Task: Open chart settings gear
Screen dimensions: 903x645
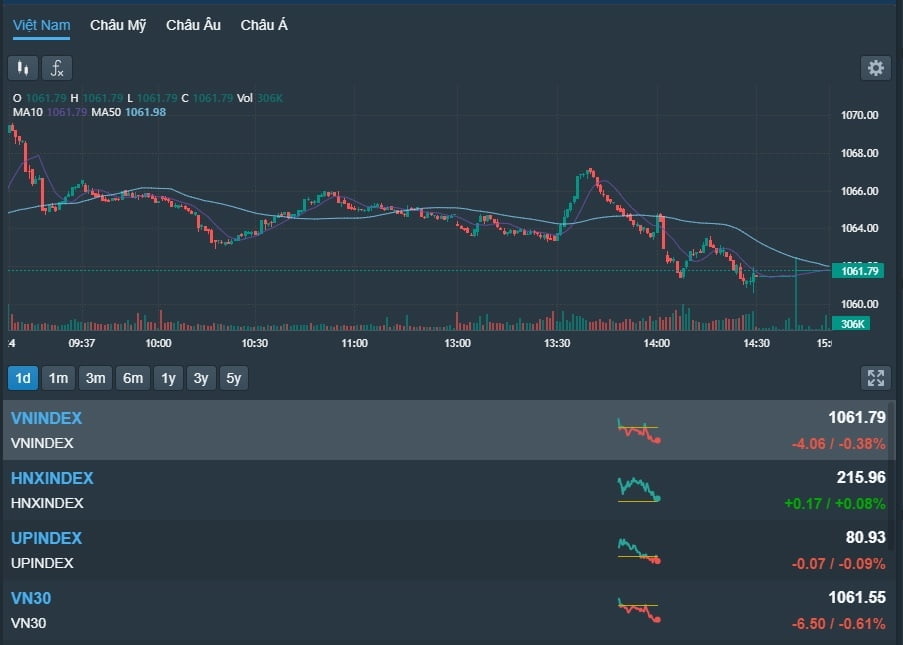Action: 875,68
